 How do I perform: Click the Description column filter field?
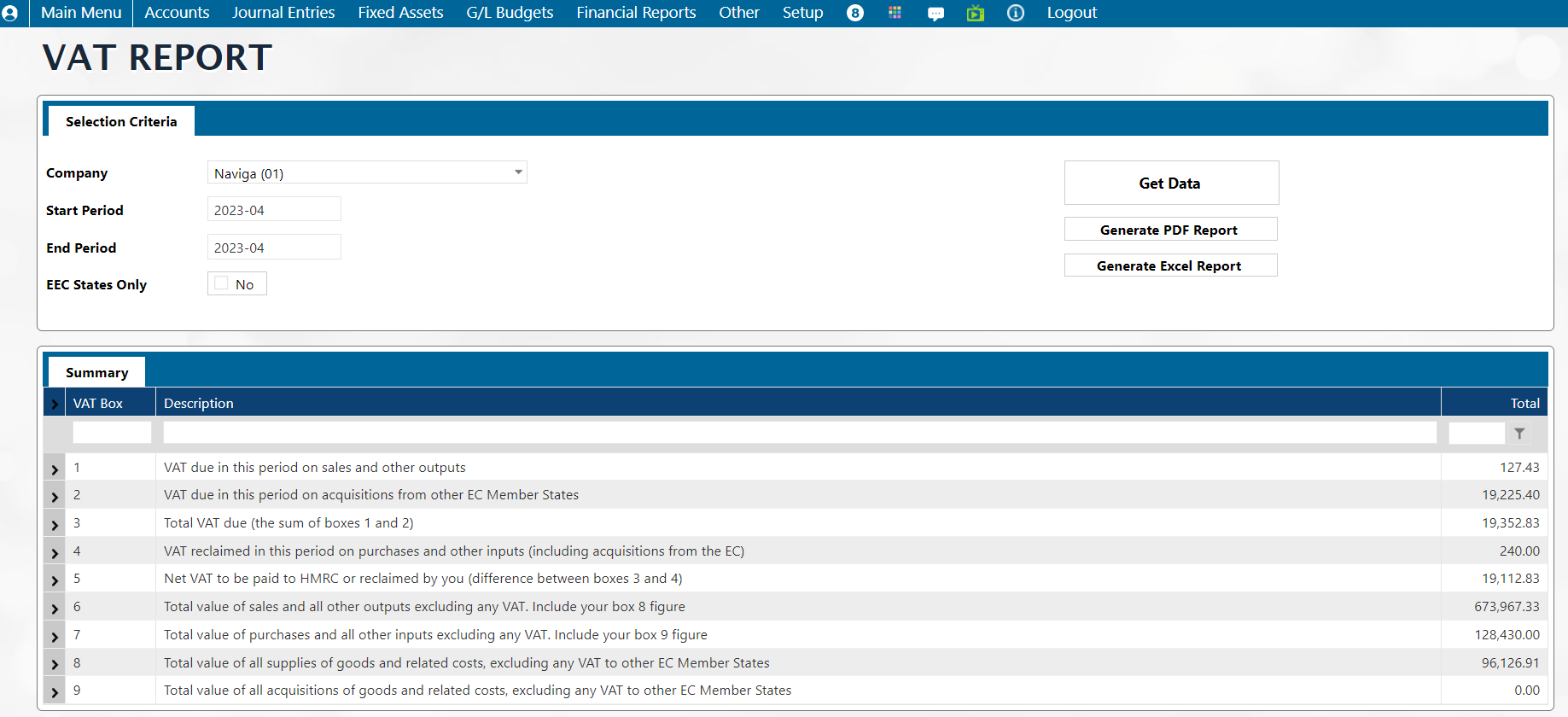(799, 433)
